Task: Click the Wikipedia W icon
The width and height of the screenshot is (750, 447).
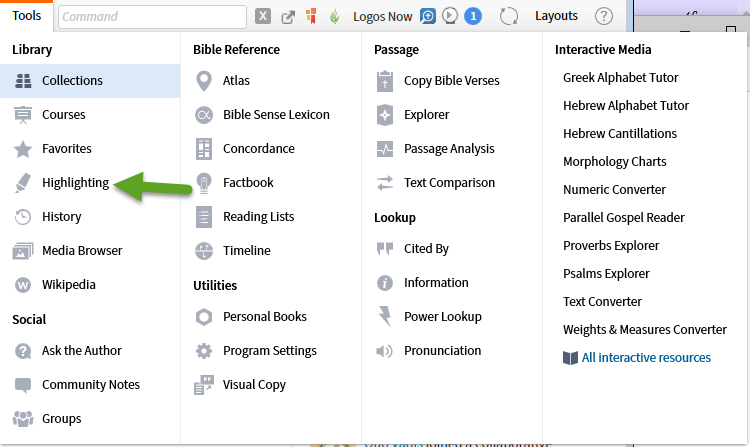Action: coord(23,285)
